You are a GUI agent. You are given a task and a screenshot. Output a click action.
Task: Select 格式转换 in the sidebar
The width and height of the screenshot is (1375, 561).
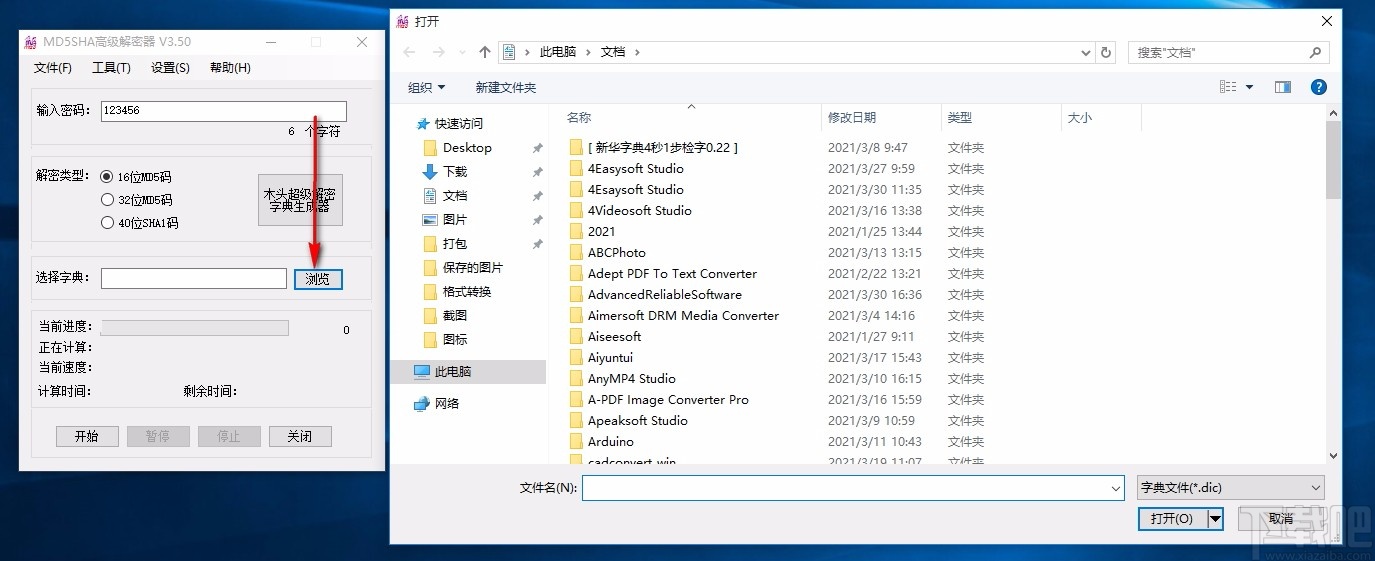(x=467, y=292)
